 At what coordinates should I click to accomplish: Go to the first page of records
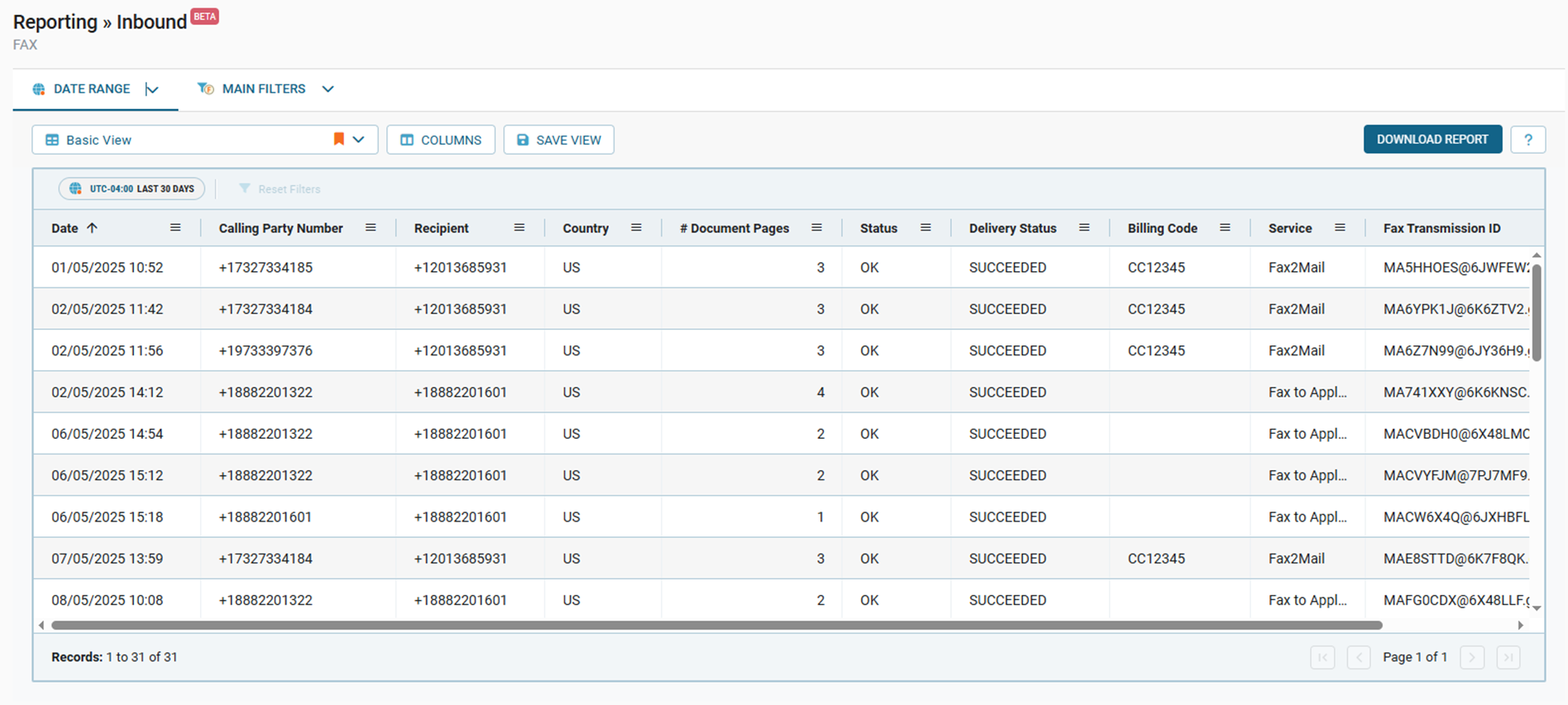[1322, 657]
